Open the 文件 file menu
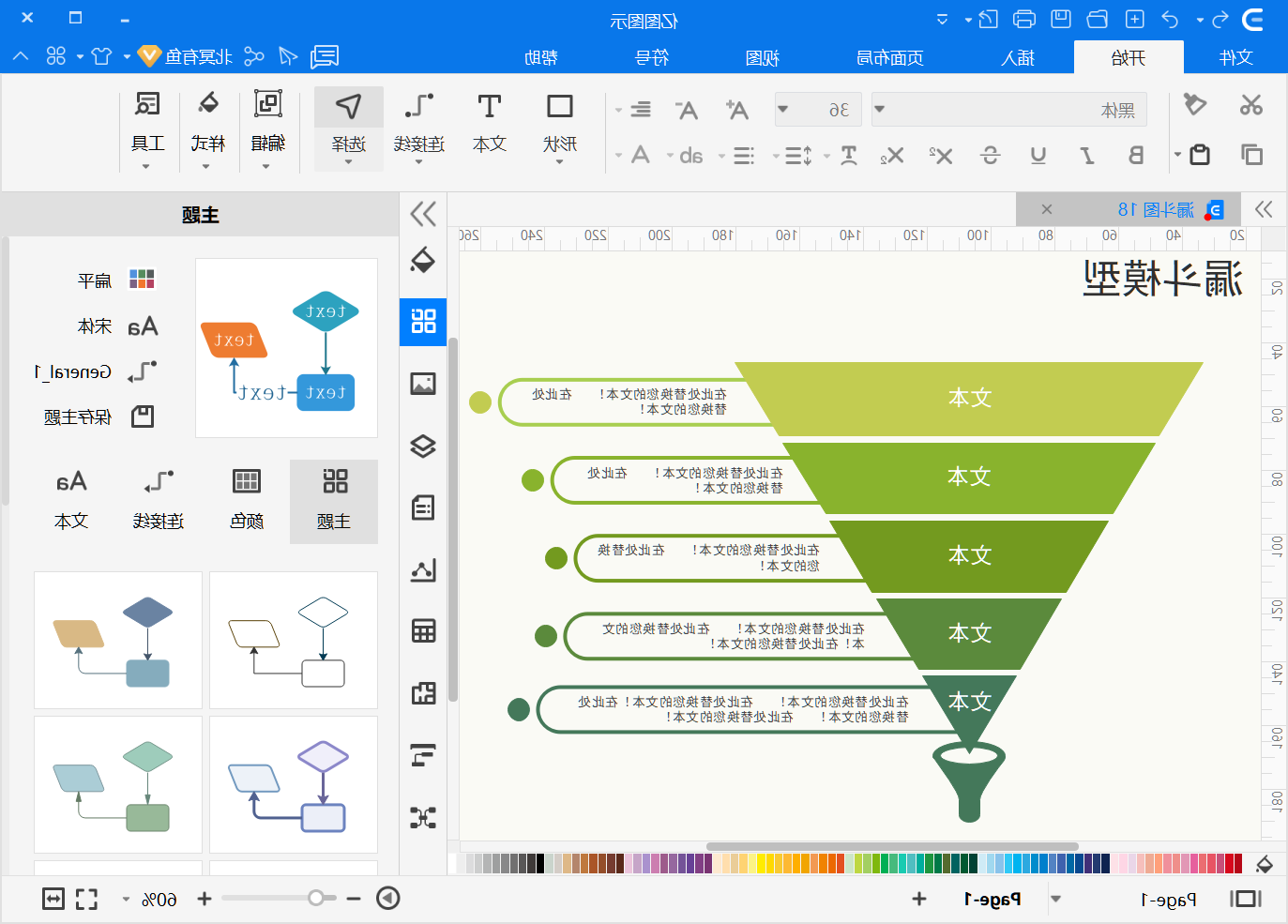The image size is (1288, 924). 1235,57
